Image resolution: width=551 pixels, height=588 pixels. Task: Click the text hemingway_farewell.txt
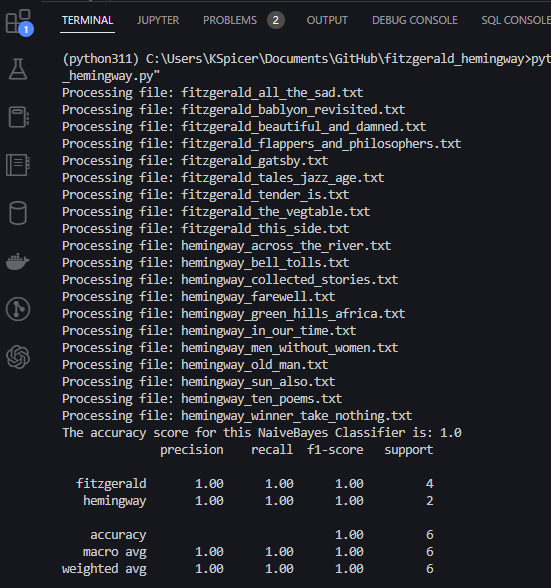pyautogui.click(x=258, y=297)
